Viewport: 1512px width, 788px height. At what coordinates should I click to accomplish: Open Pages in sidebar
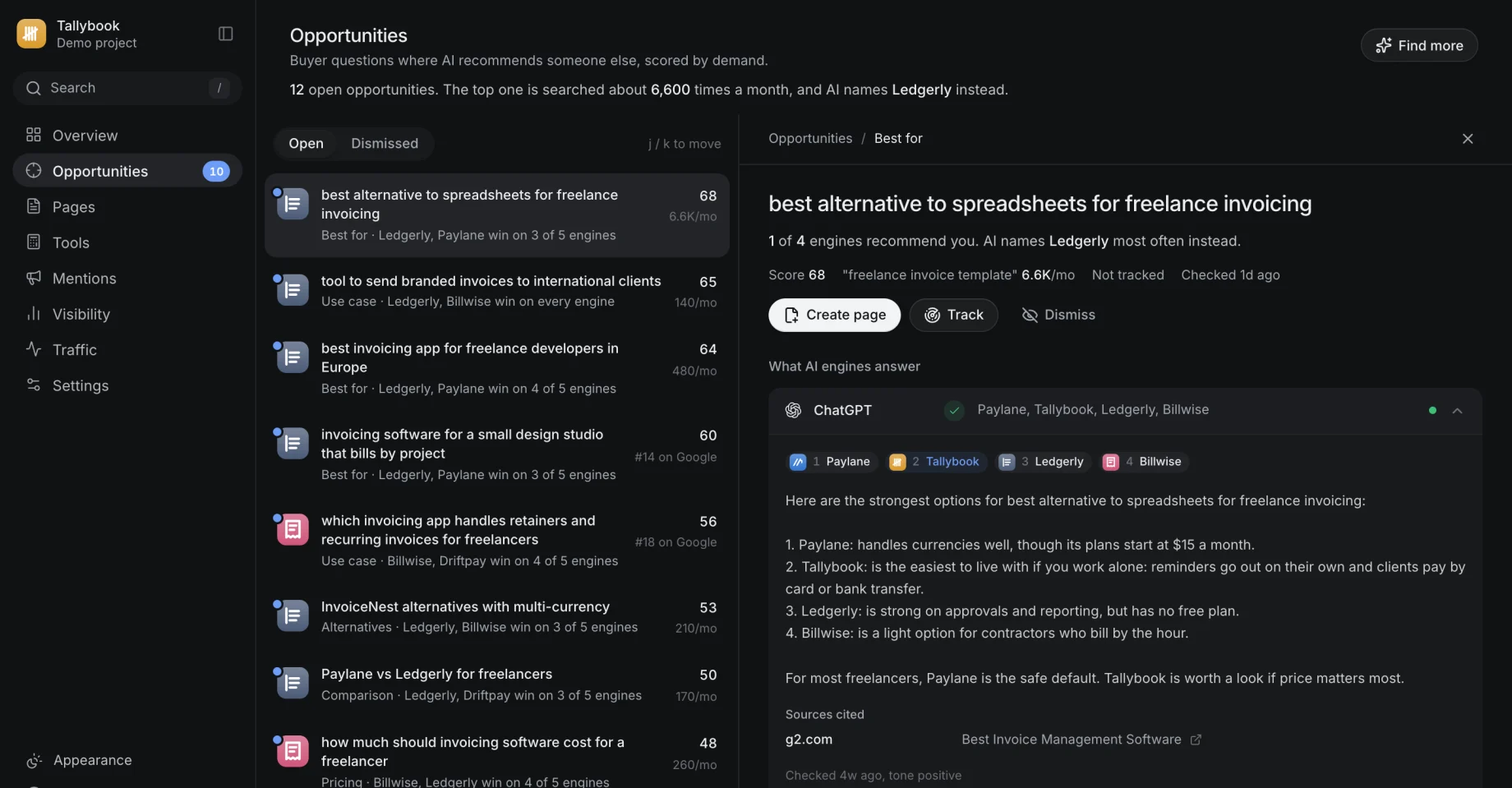tap(127, 207)
